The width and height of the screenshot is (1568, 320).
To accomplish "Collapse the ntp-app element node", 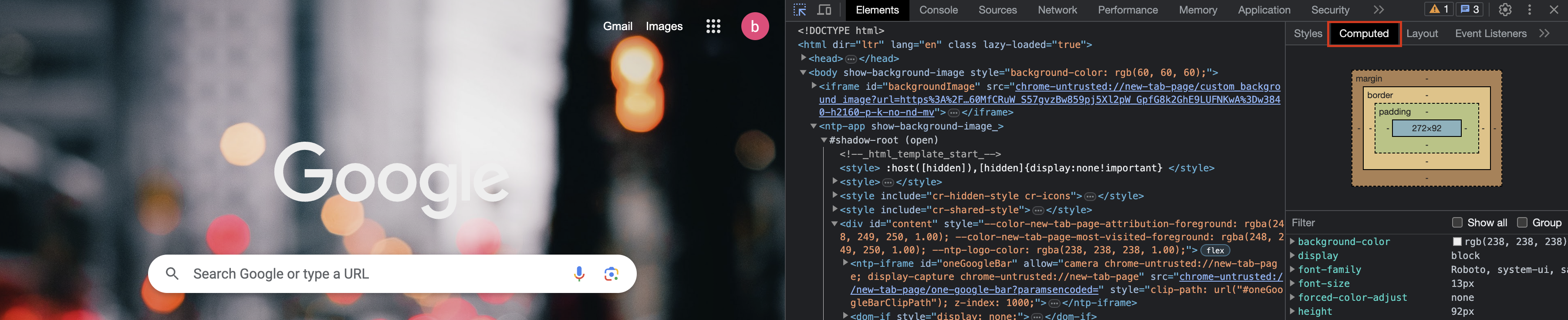I will [x=814, y=126].
